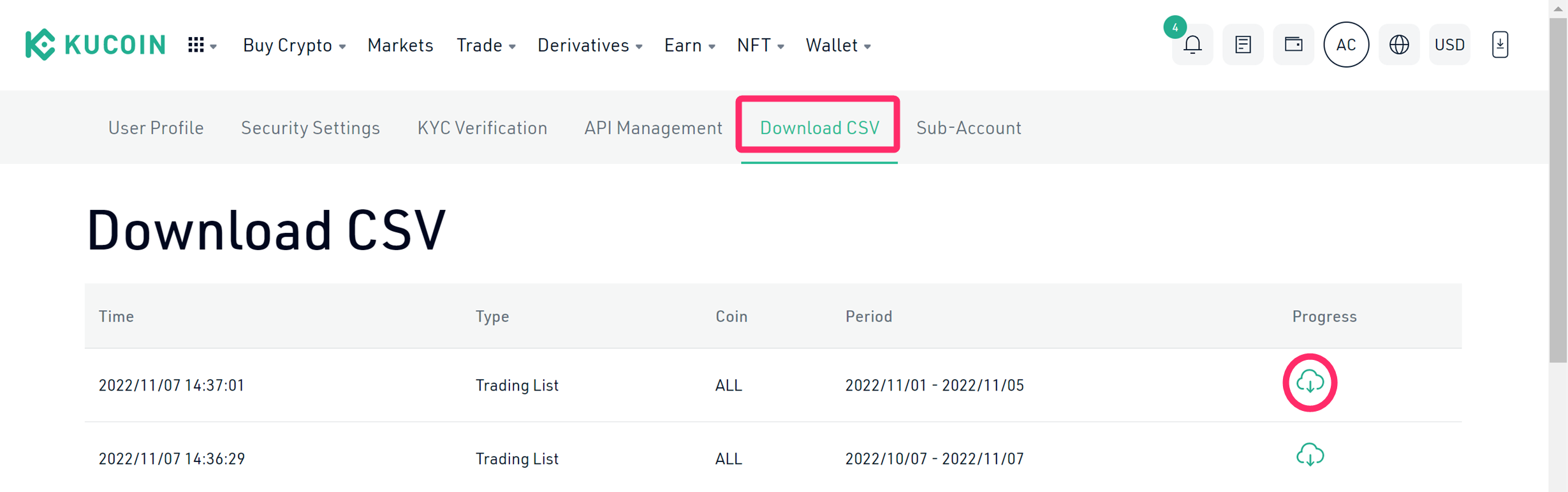This screenshot has width=1568, height=492.
Task: Click the Download CSV page heading
Action: tap(266, 230)
